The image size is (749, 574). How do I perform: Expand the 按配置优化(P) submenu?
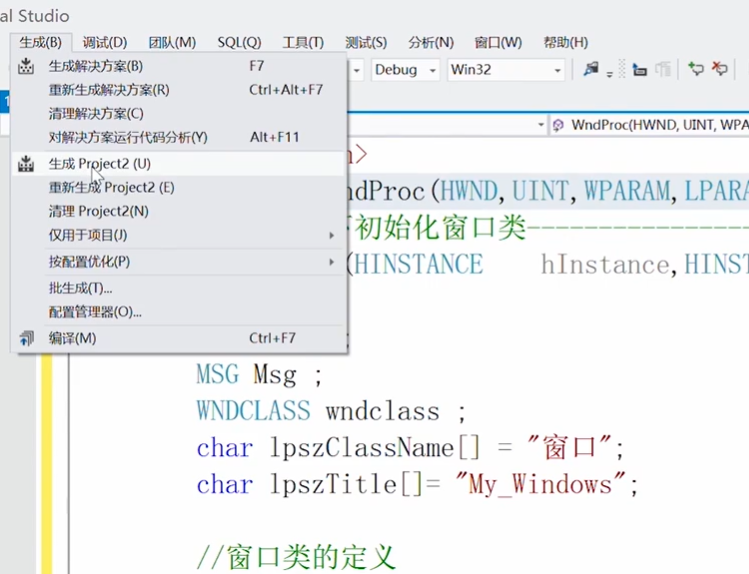179,262
